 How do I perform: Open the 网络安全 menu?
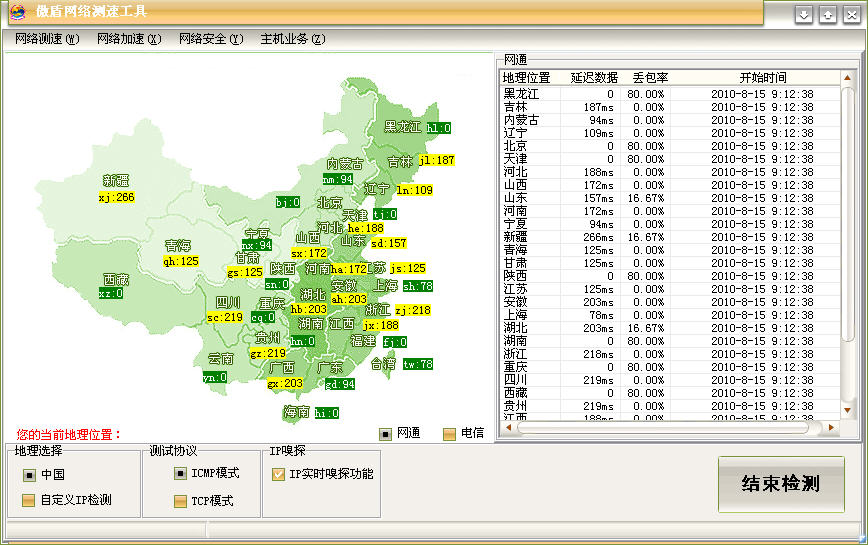click(210, 39)
